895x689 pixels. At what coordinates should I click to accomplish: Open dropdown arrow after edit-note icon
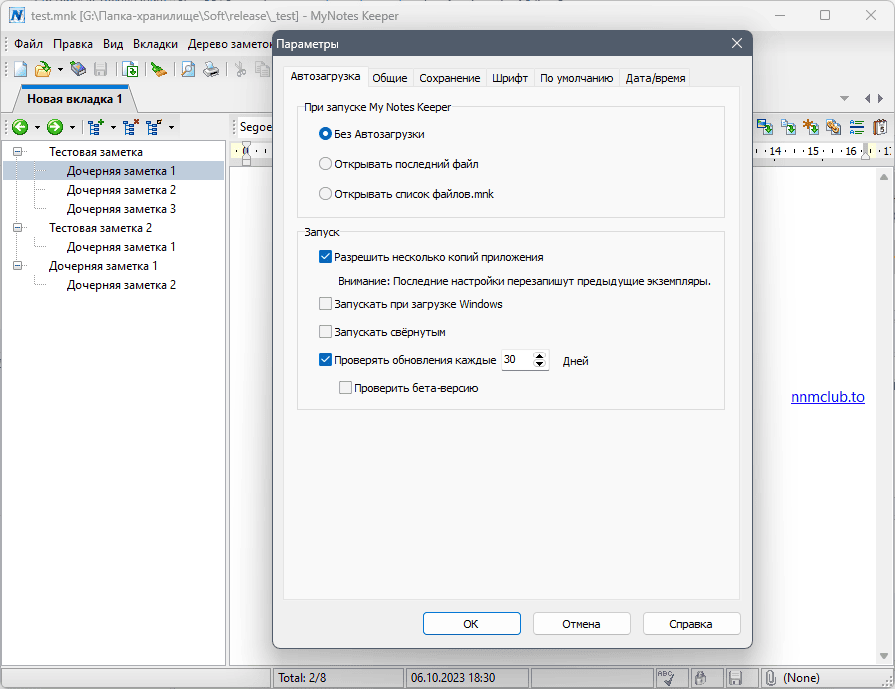(171, 127)
